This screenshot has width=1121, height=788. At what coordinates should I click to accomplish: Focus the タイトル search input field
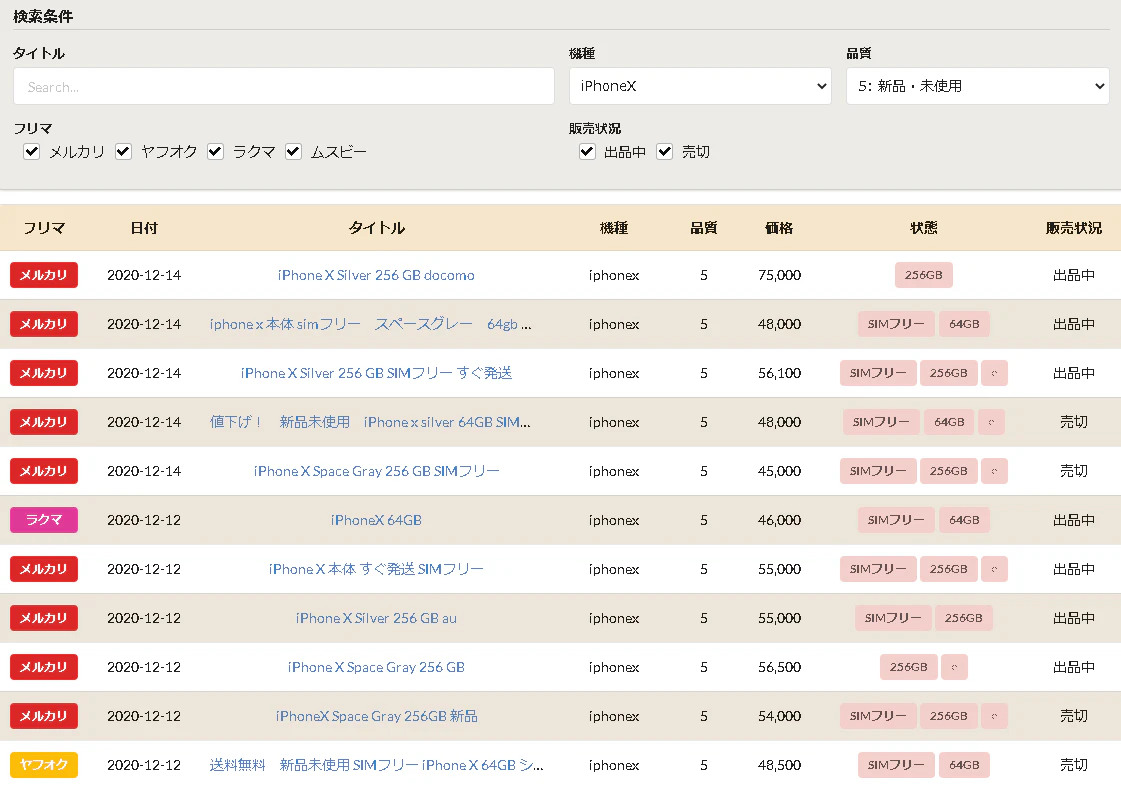tap(284, 87)
